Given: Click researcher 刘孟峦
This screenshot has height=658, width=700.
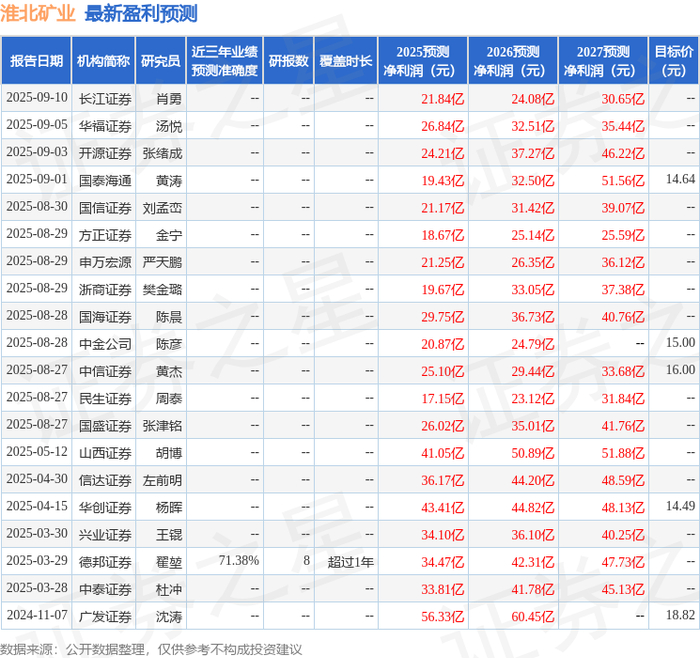Looking at the screenshot, I should 162,208.
